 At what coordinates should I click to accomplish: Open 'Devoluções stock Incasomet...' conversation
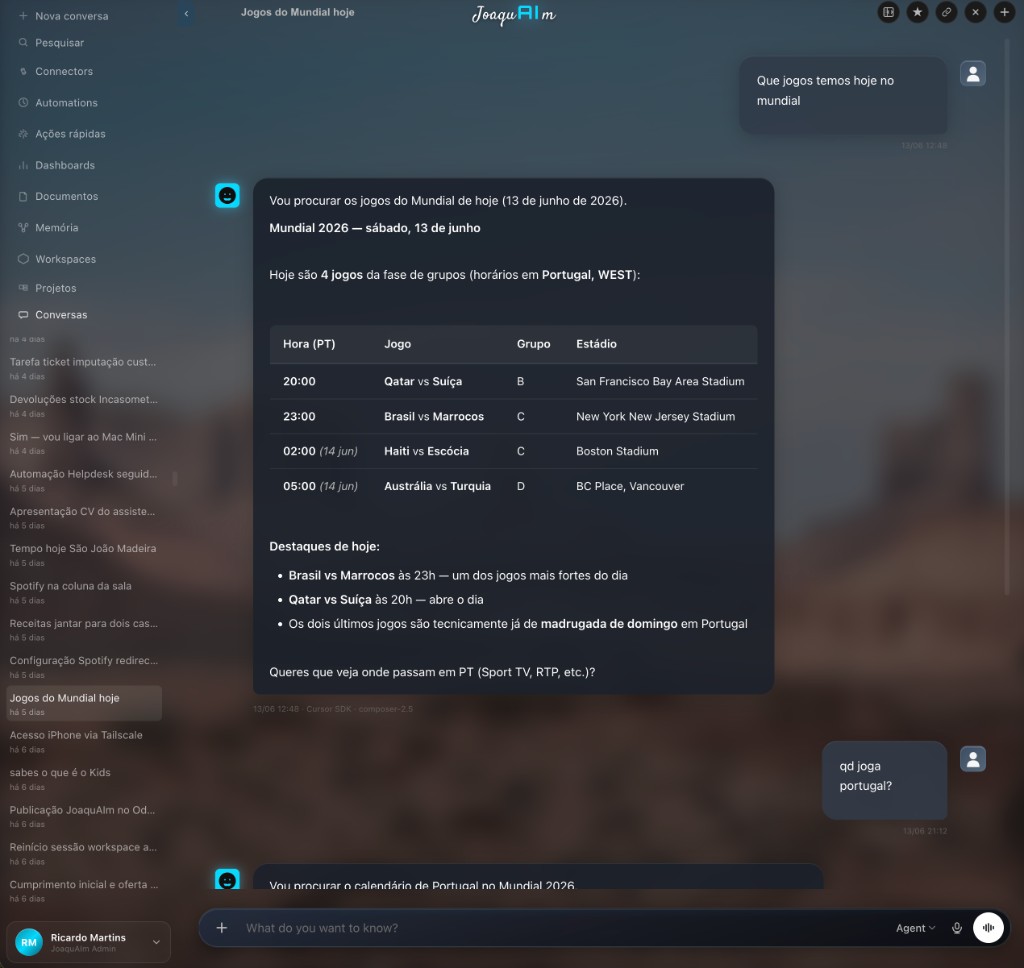(84, 405)
